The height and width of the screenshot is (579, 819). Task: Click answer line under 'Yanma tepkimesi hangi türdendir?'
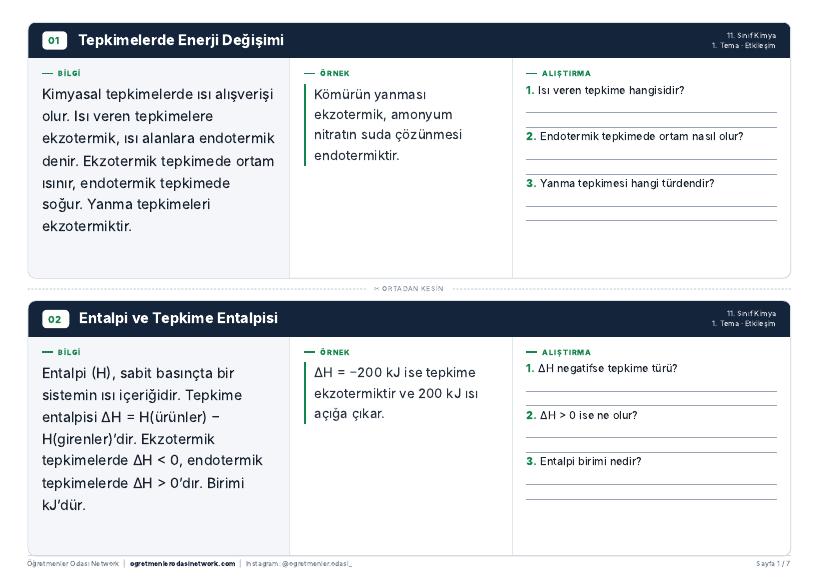coord(651,206)
